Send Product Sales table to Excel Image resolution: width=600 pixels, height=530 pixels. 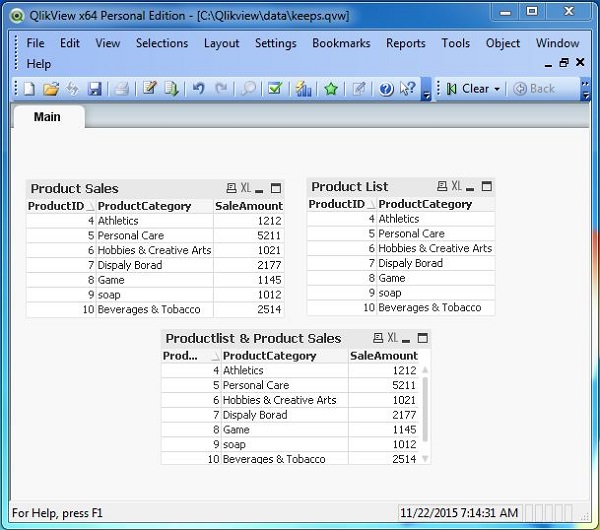coord(246,188)
